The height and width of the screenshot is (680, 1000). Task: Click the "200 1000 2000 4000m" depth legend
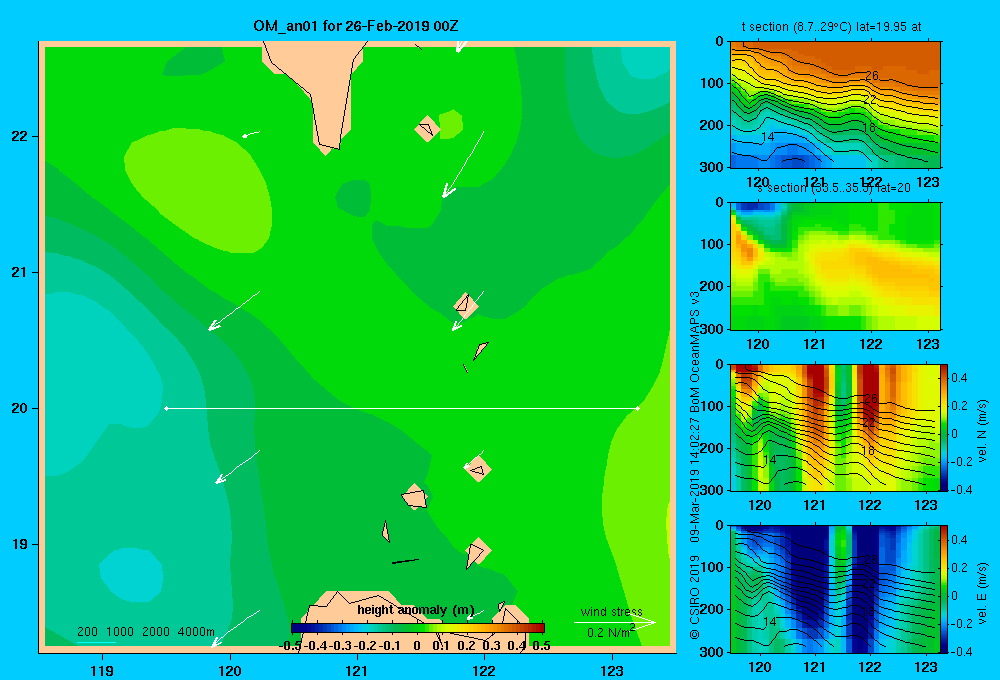(x=145, y=632)
